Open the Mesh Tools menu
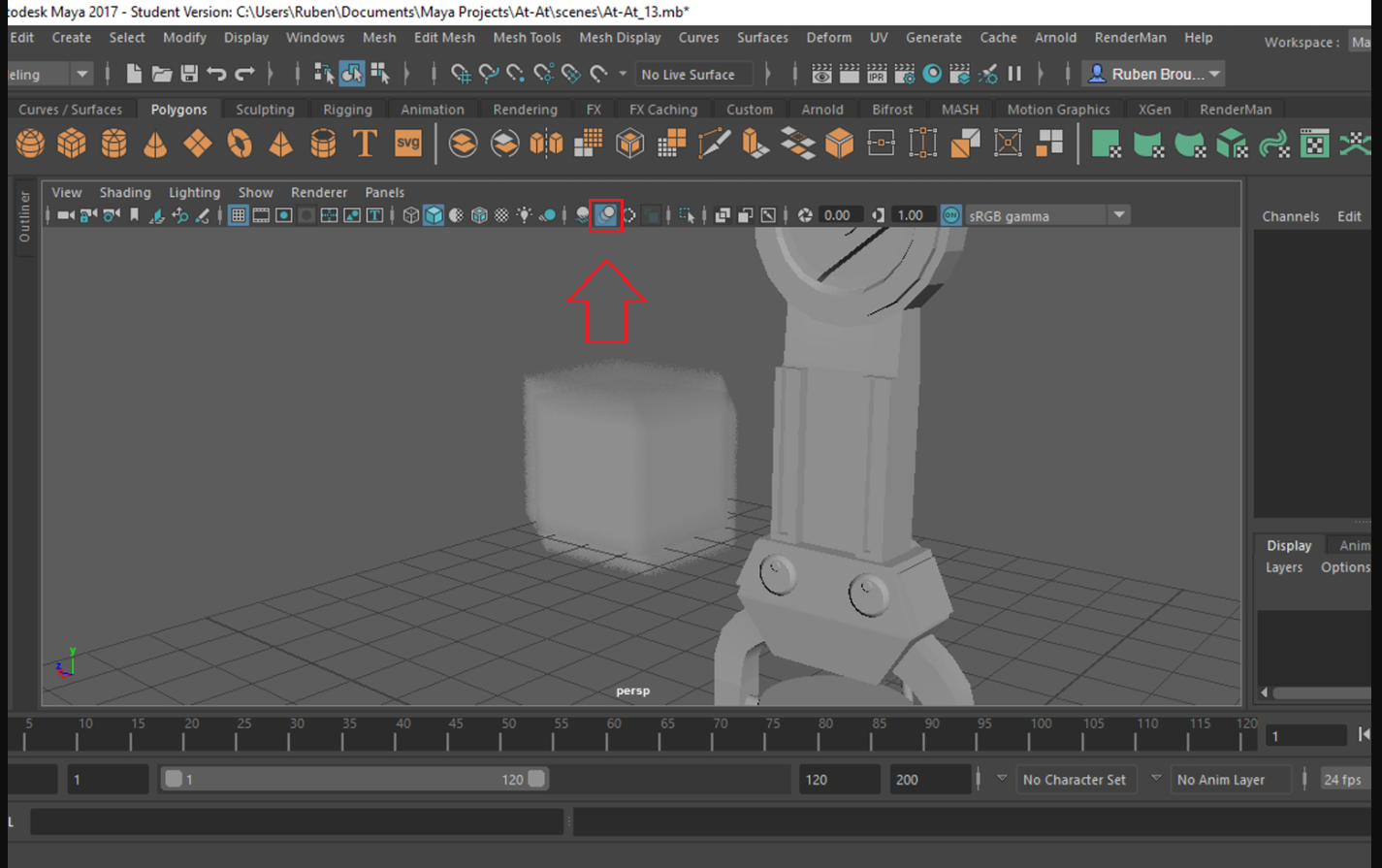 527,37
